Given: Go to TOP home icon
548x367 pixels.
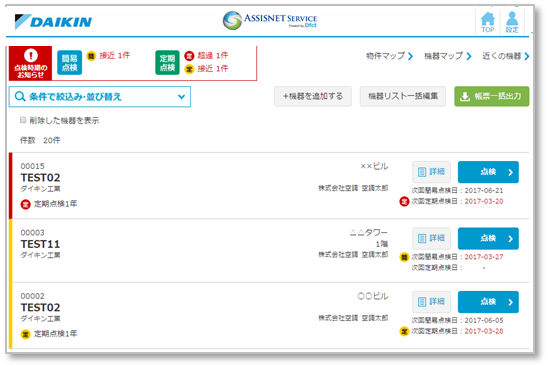Looking at the screenshot, I should click(x=488, y=23).
